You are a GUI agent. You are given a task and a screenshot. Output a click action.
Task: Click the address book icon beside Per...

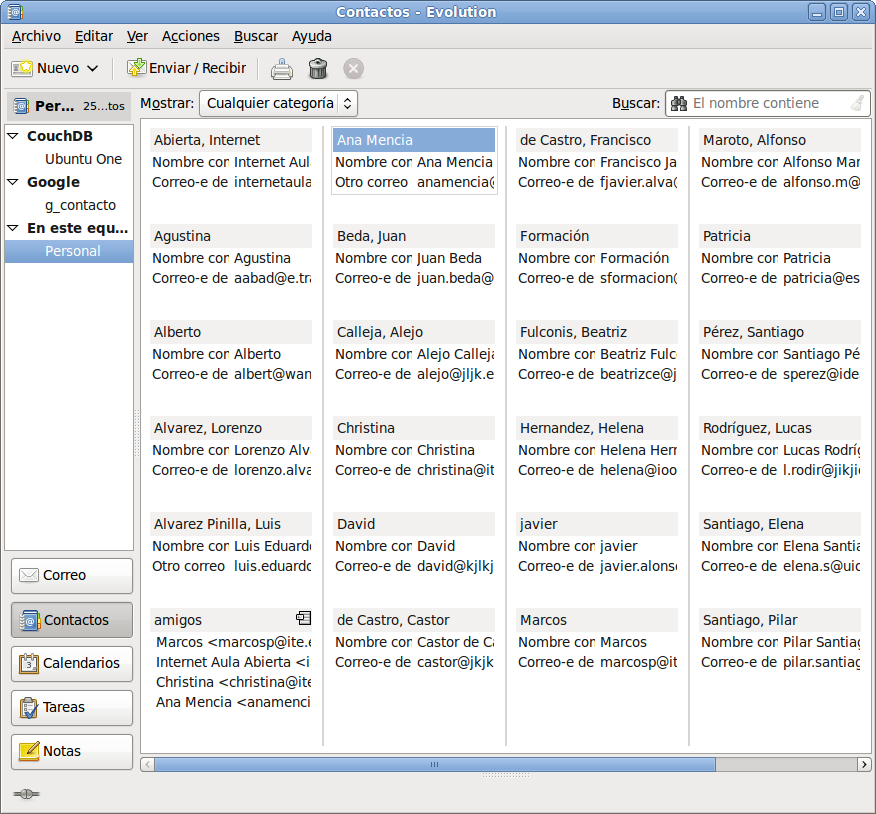(x=21, y=106)
